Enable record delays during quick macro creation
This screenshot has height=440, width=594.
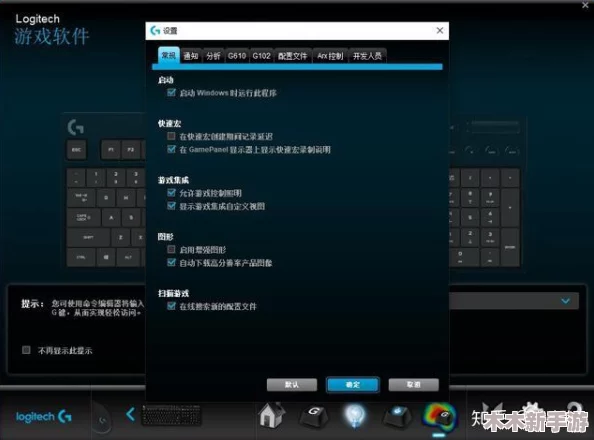click(171, 136)
